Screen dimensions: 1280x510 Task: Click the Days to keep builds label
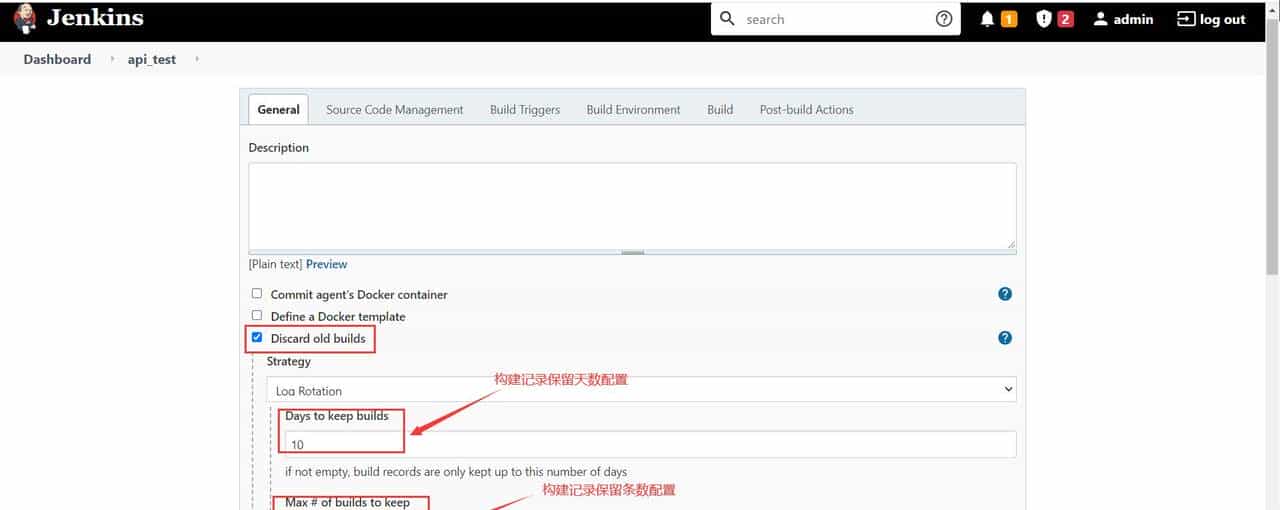[x=337, y=416]
